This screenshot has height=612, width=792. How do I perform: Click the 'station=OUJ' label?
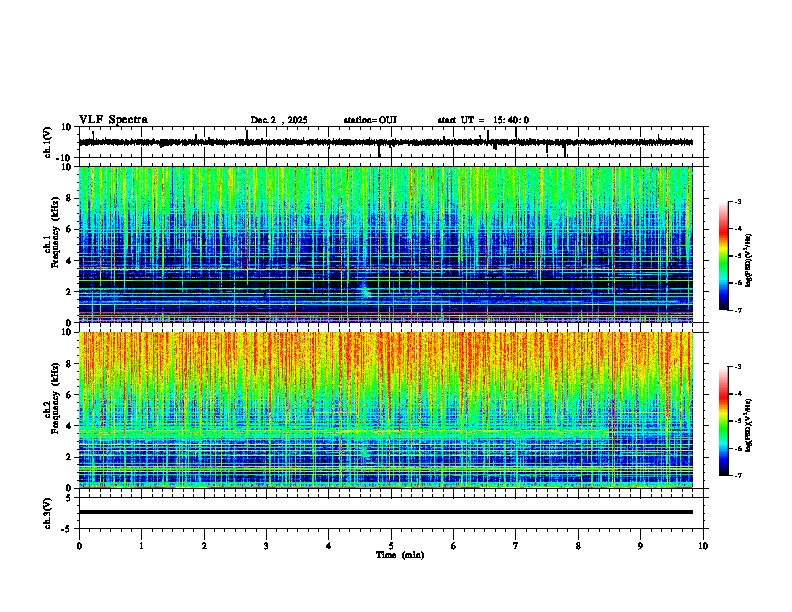(x=370, y=120)
